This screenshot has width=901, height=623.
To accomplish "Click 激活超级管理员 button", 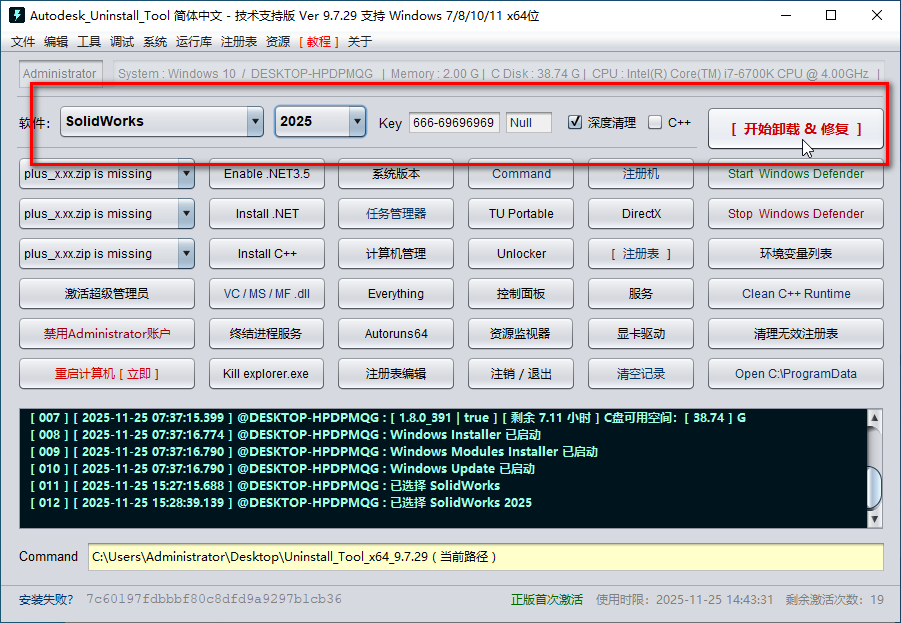I will [x=107, y=294].
